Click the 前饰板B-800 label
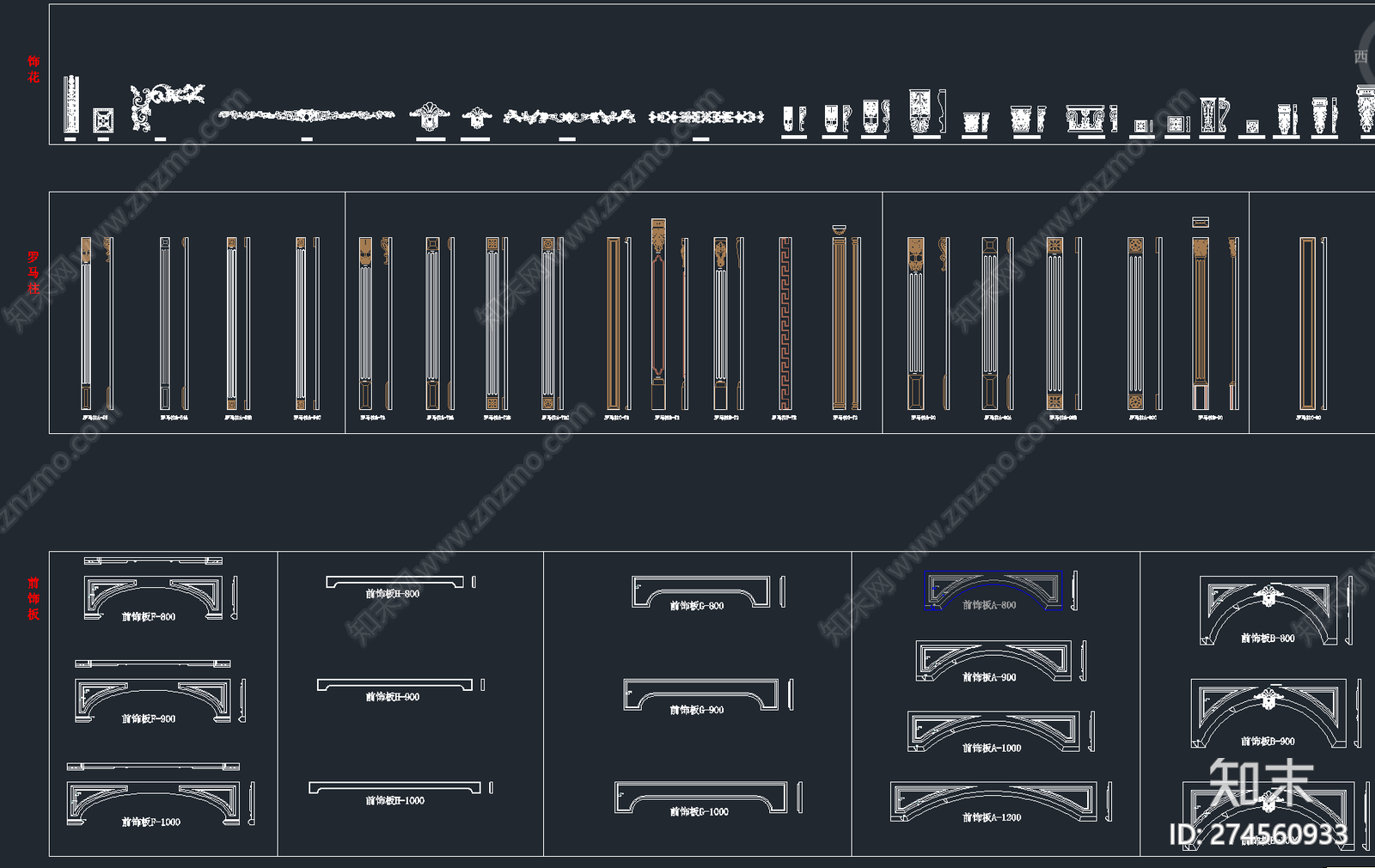Image resolution: width=1375 pixels, height=868 pixels. [x=1268, y=639]
